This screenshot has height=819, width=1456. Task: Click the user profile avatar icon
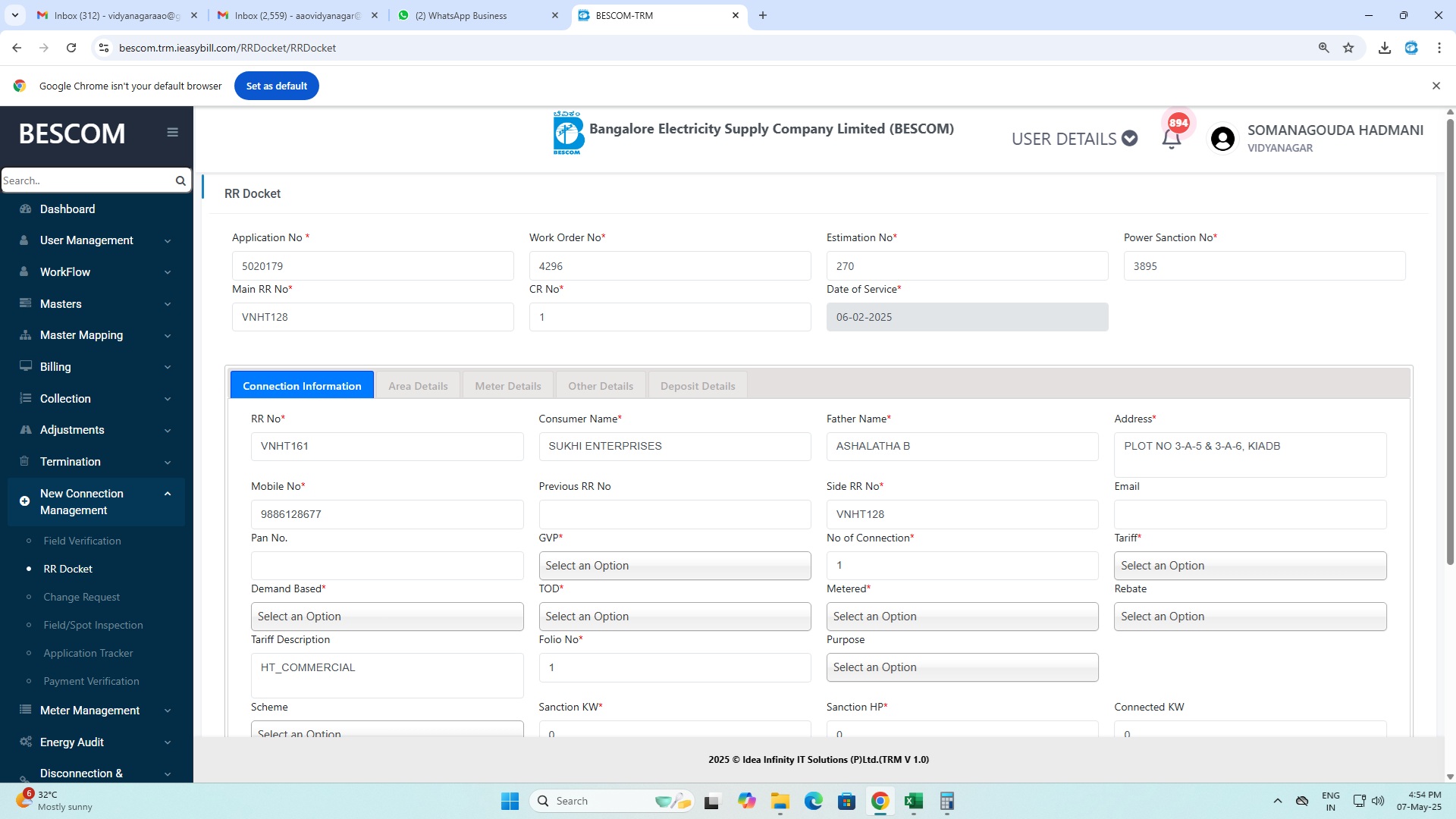point(1222,139)
